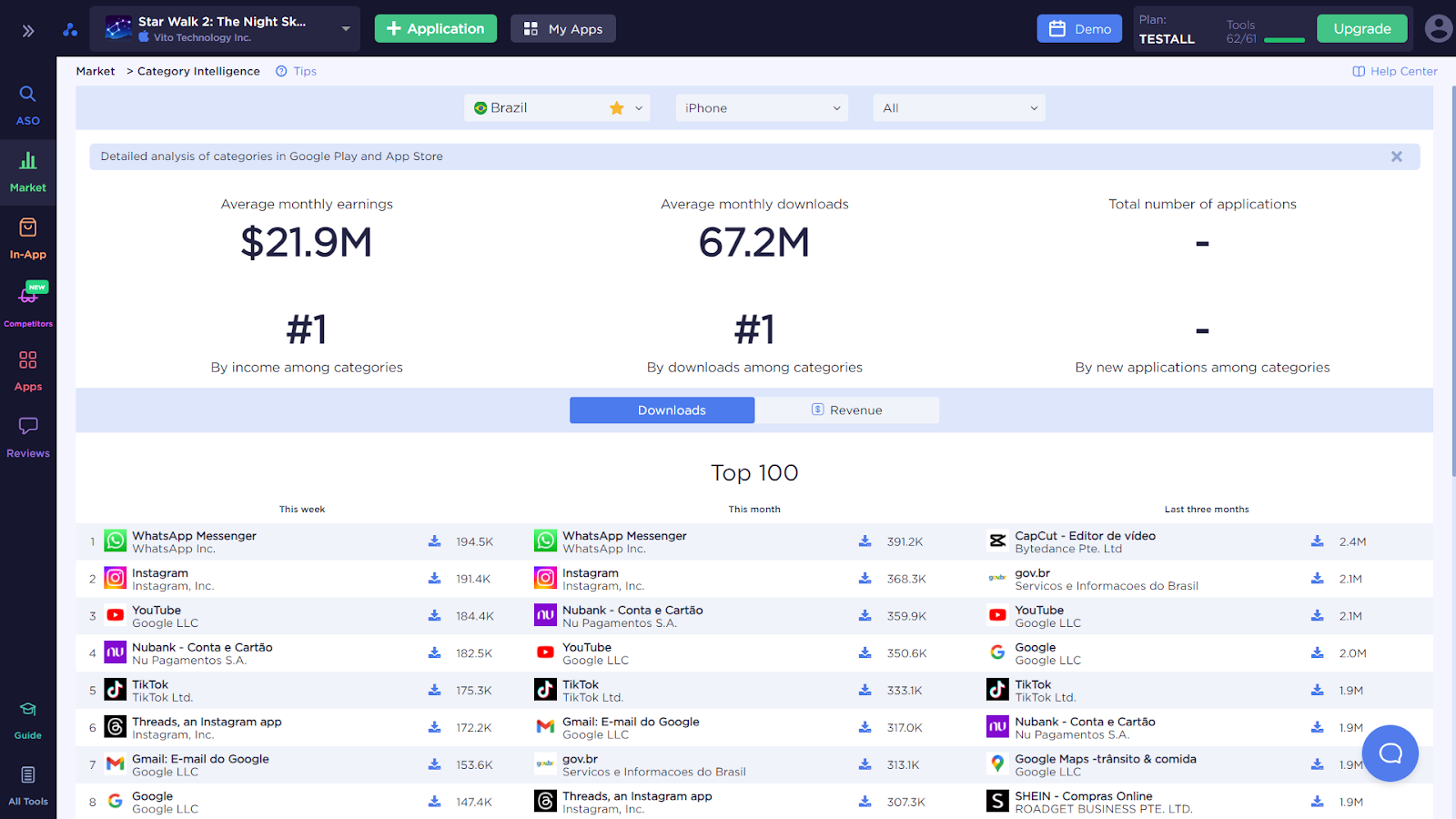Open the Guide section in the sidebar
1456x819 pixels.
[x=28, y=721]
